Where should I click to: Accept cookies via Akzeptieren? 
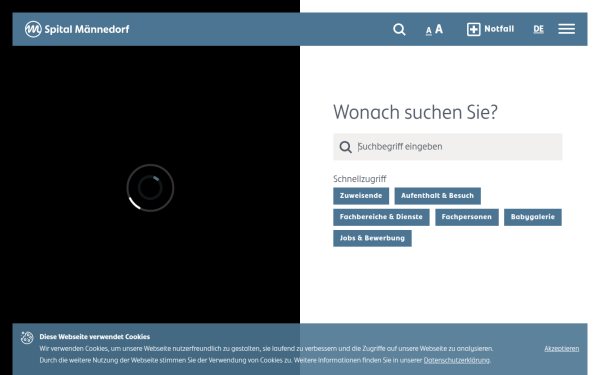point(561,349)
